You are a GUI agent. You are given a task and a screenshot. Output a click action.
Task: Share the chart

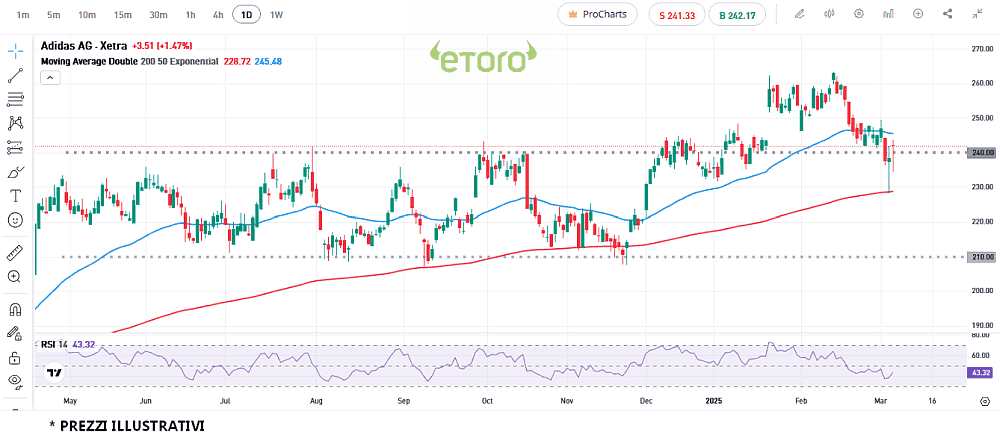(948, 14)
